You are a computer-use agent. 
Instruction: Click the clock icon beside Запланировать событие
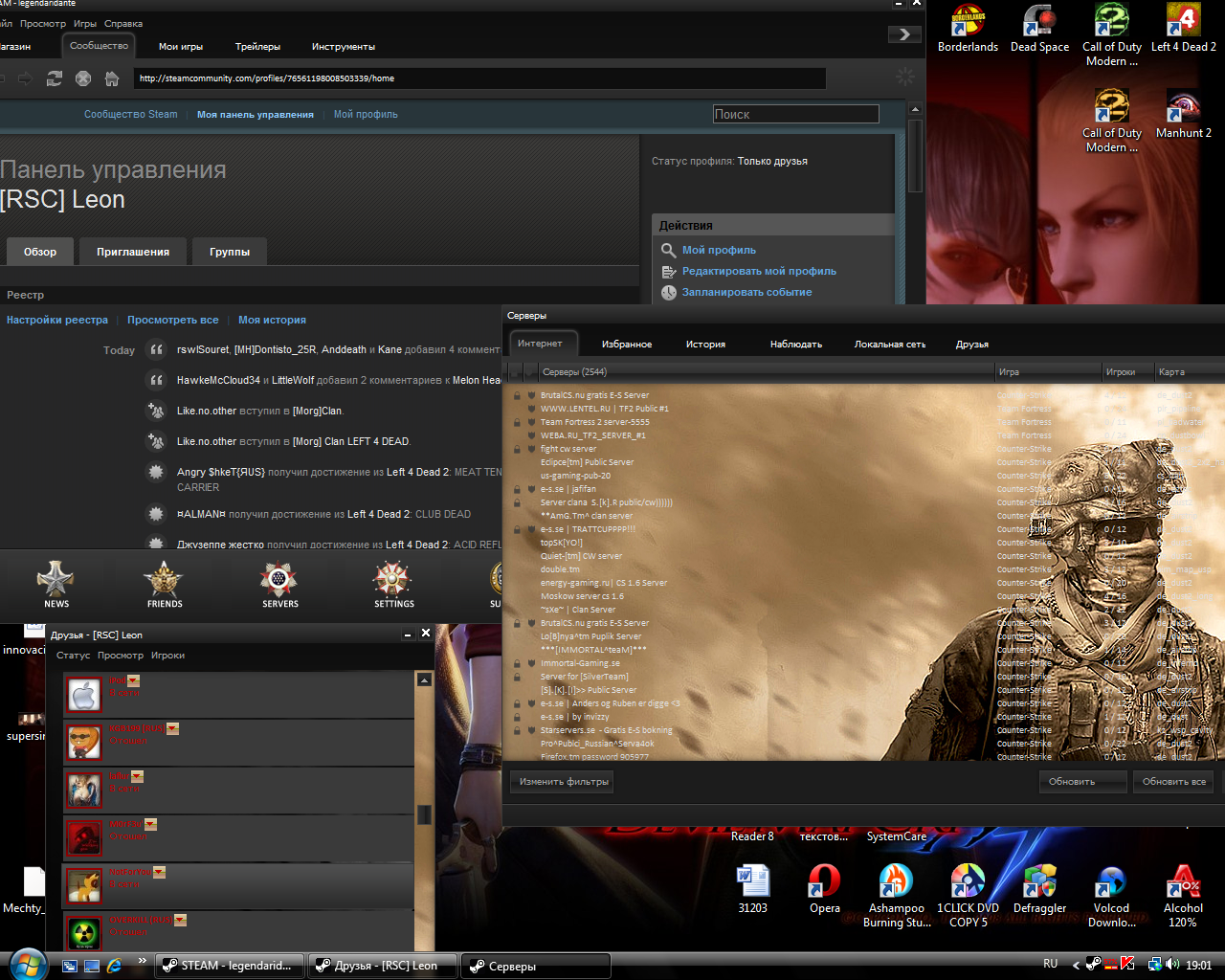(669, 293)
